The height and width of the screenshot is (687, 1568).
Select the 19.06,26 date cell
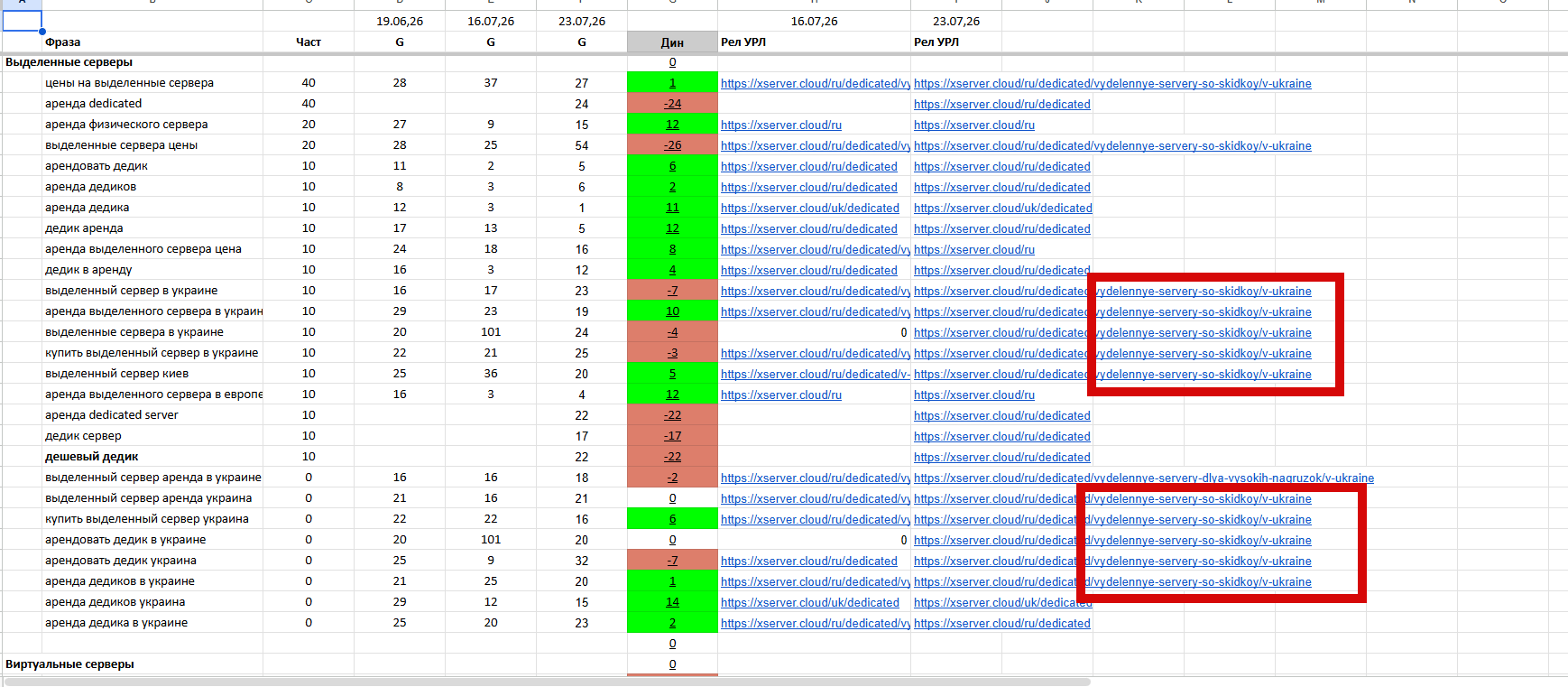click(x=400, y=21)
